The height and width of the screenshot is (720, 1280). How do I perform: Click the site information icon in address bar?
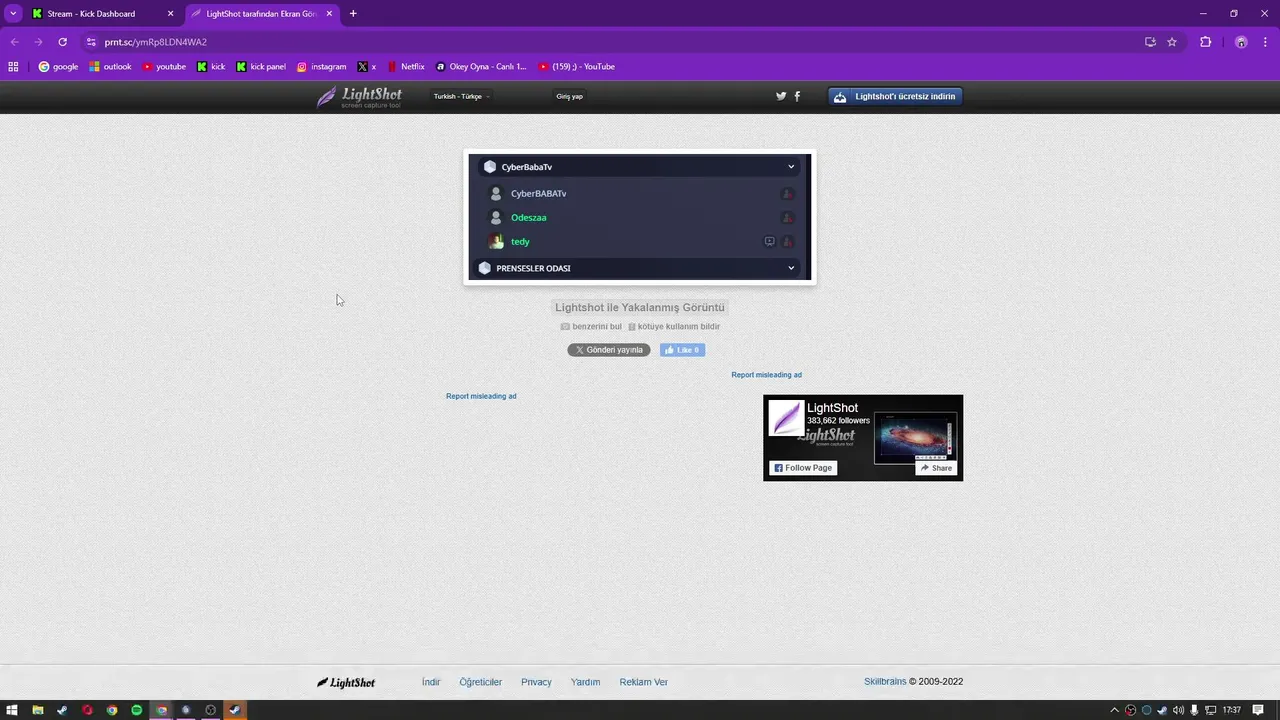coord(91,42)
